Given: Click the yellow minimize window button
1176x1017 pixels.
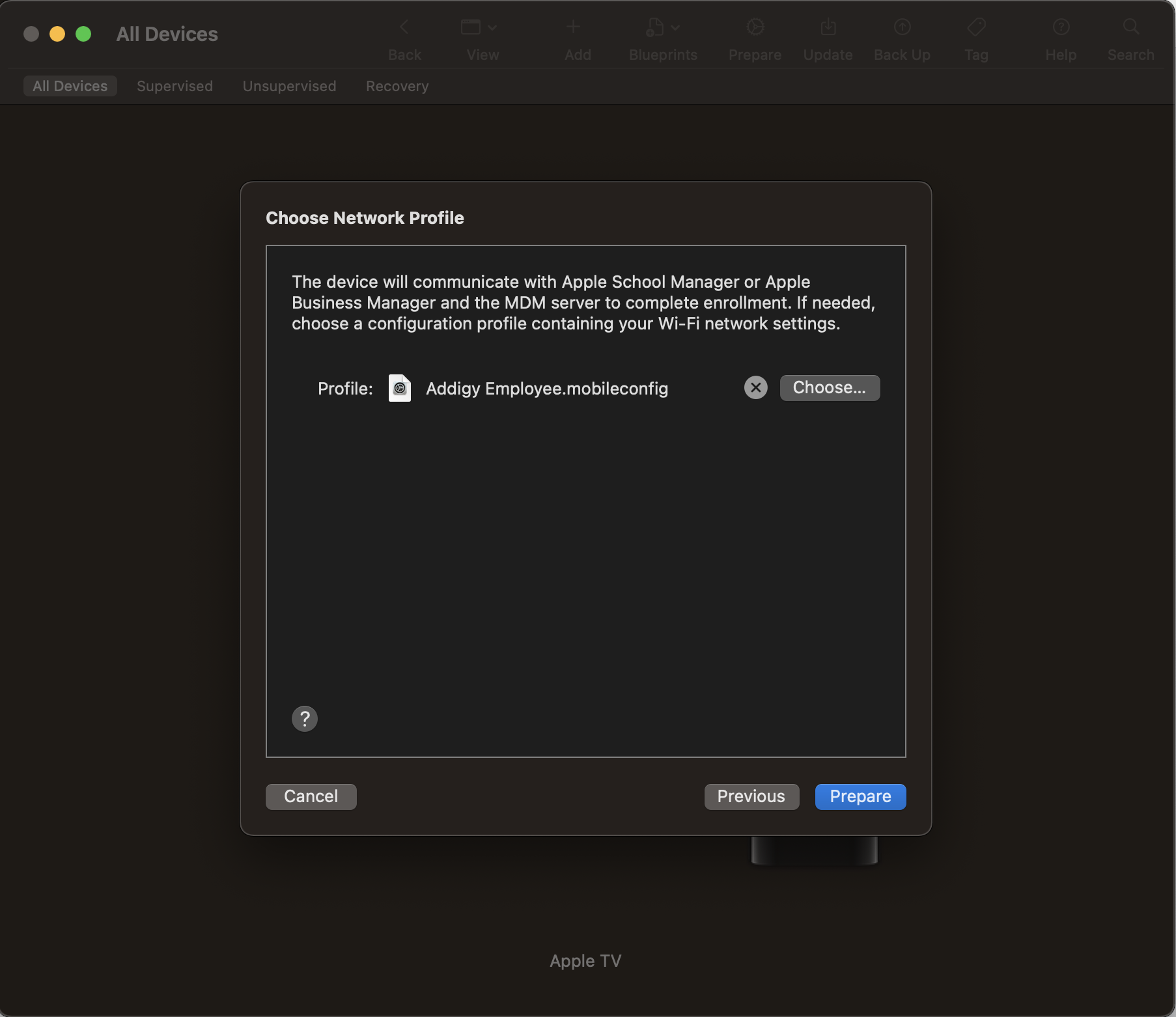Looking at the screenshot, I should (57, 34).
